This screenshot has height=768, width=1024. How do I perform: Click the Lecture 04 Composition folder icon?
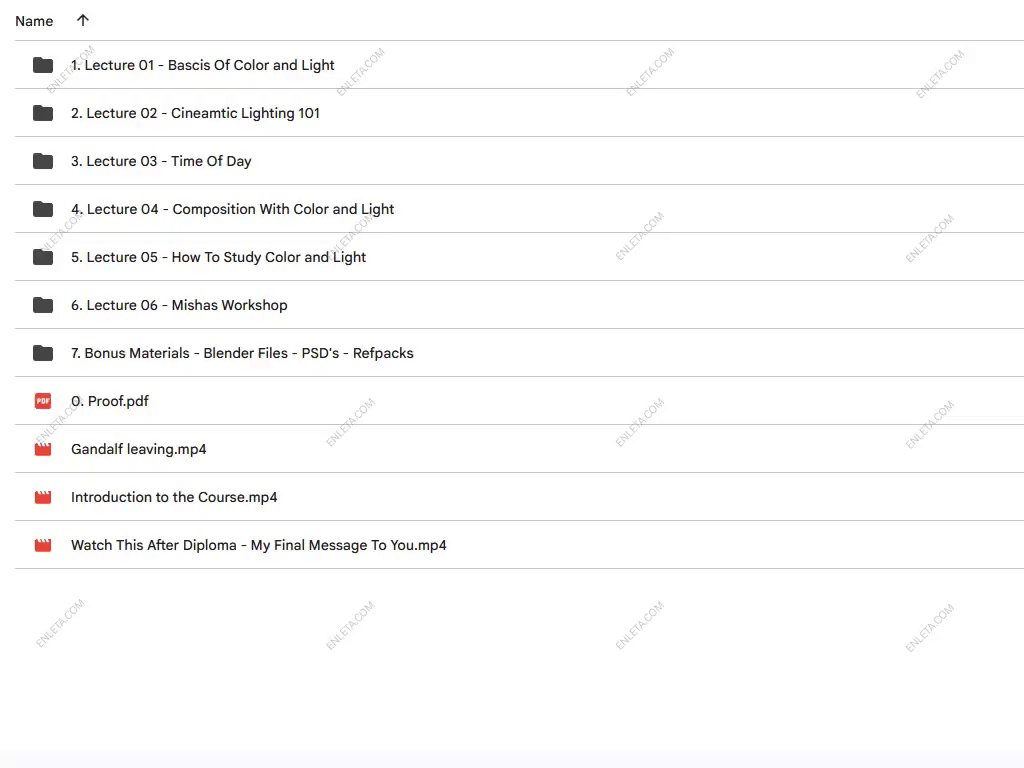point(43,209)
